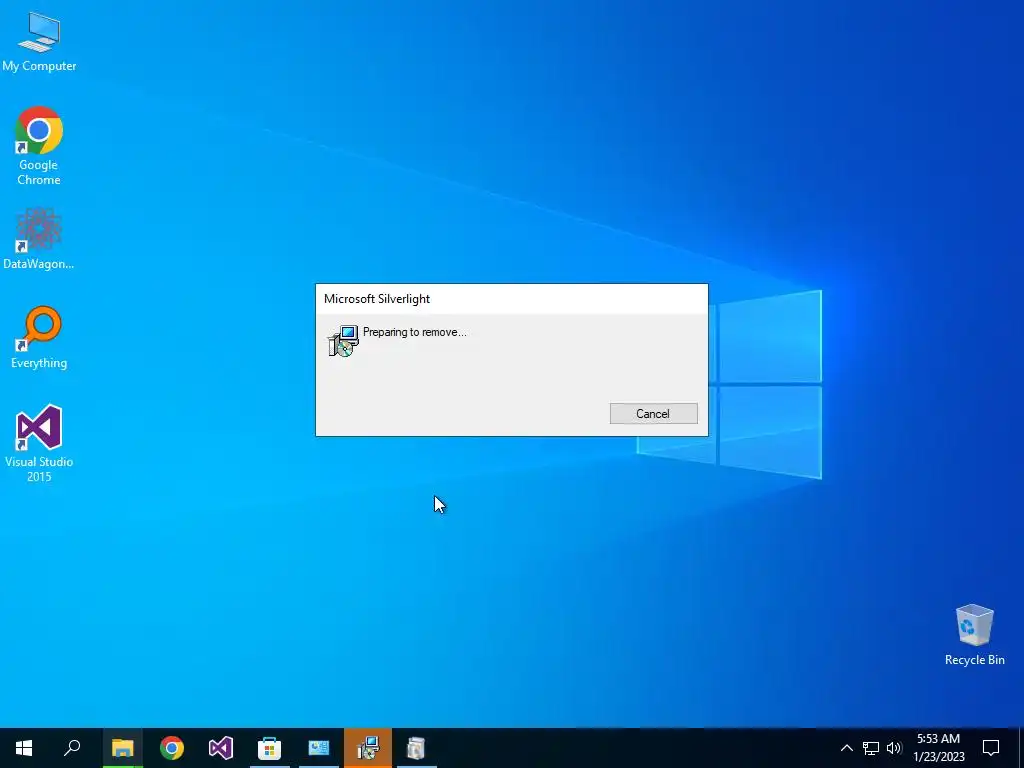Open Microsoft Store from taskbar

269,748
